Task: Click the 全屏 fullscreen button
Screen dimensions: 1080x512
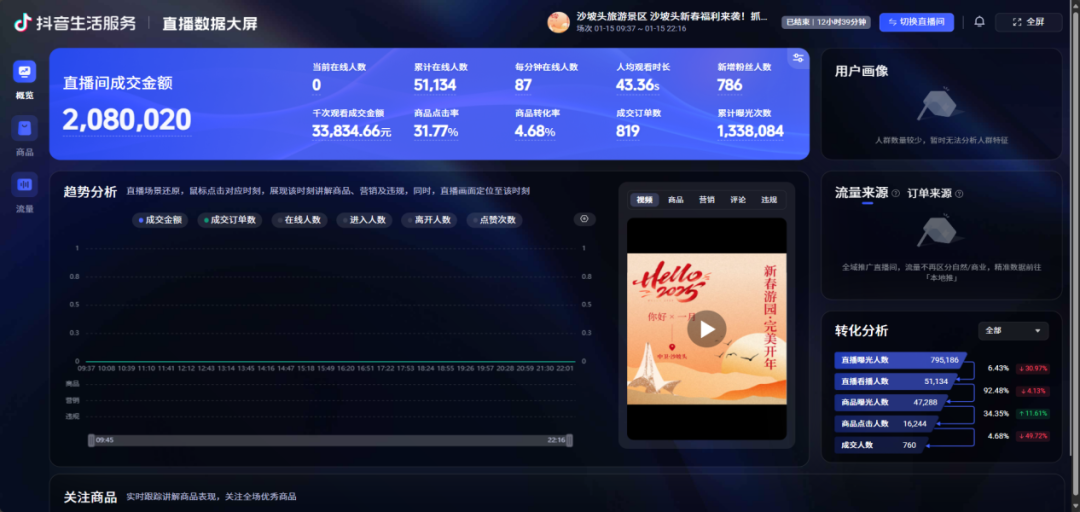Action: coord(1028,22)
